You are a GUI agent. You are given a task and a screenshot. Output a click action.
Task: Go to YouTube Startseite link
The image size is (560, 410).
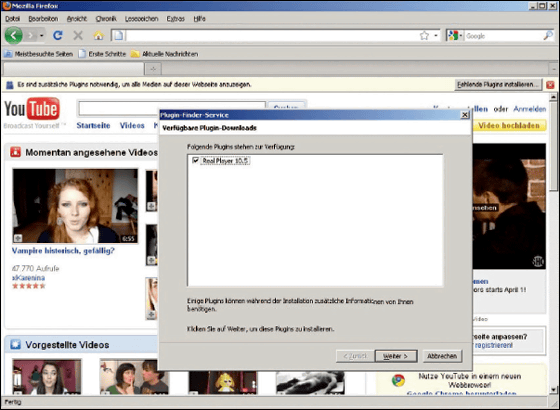click(x=93, y=125)
